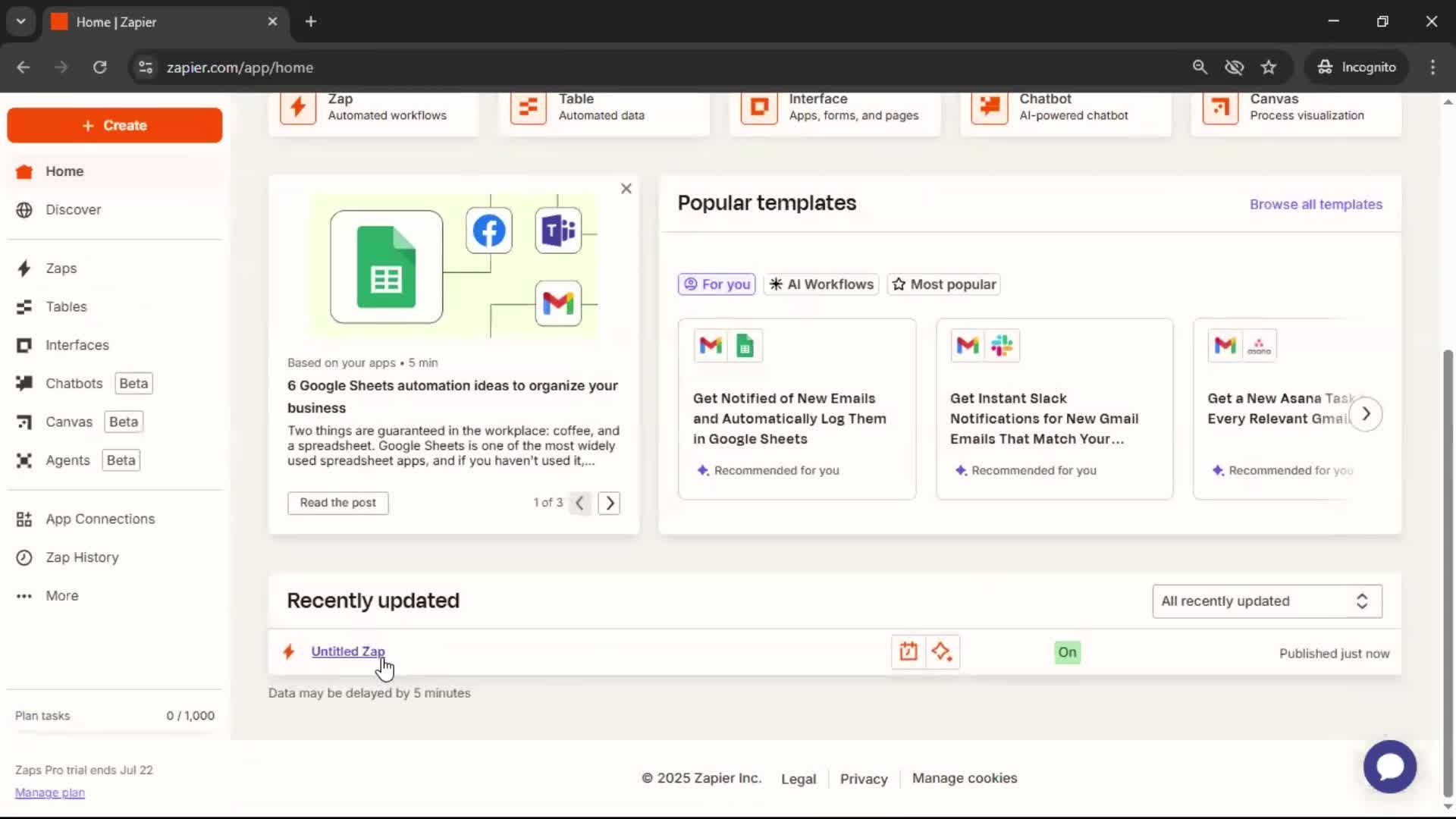Click the Canvas sidebar icon
This screenshot has width=1456, height=819.
tap(24, 422)
